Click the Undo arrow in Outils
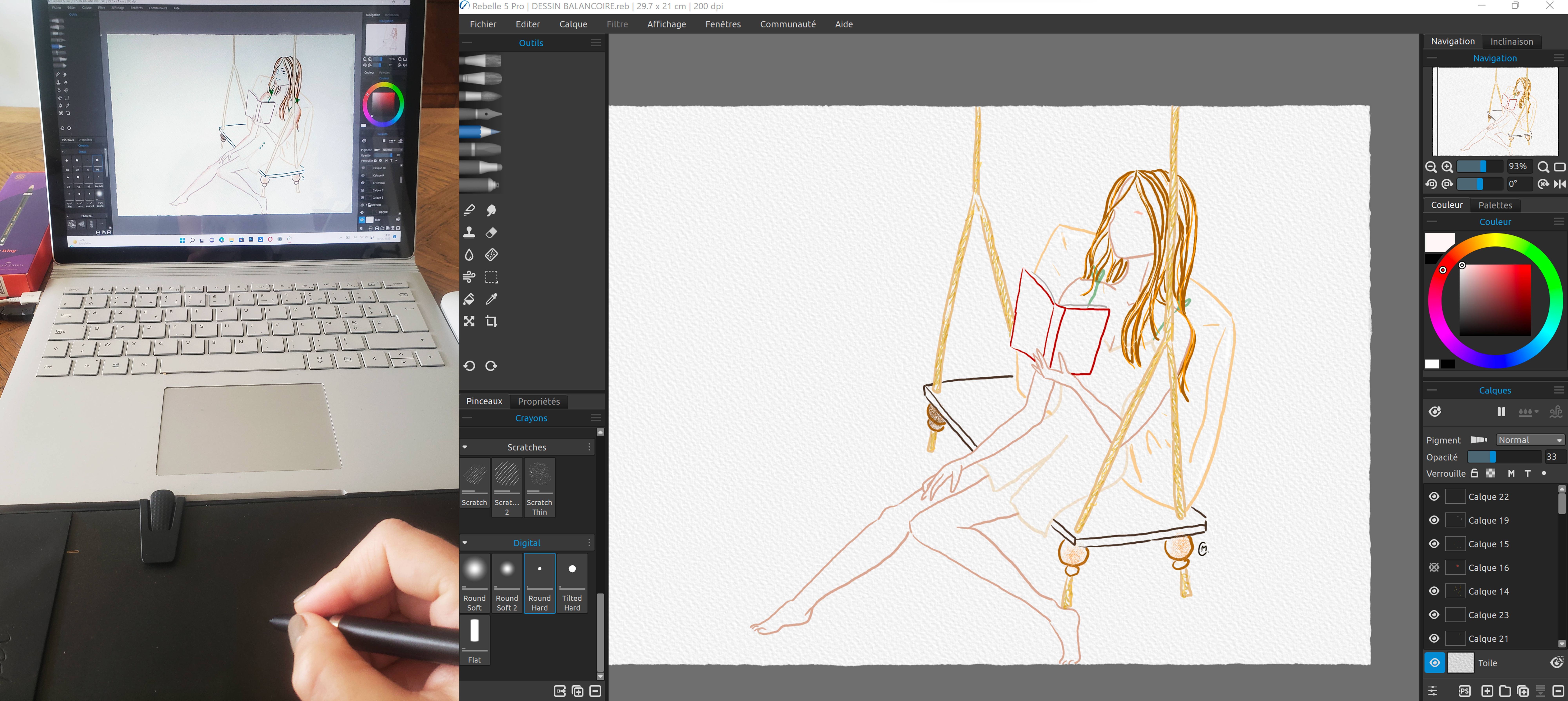Image resolution: width=1568 pixels, height=701 pixels. pyautogui.click(x=469, y=366)
